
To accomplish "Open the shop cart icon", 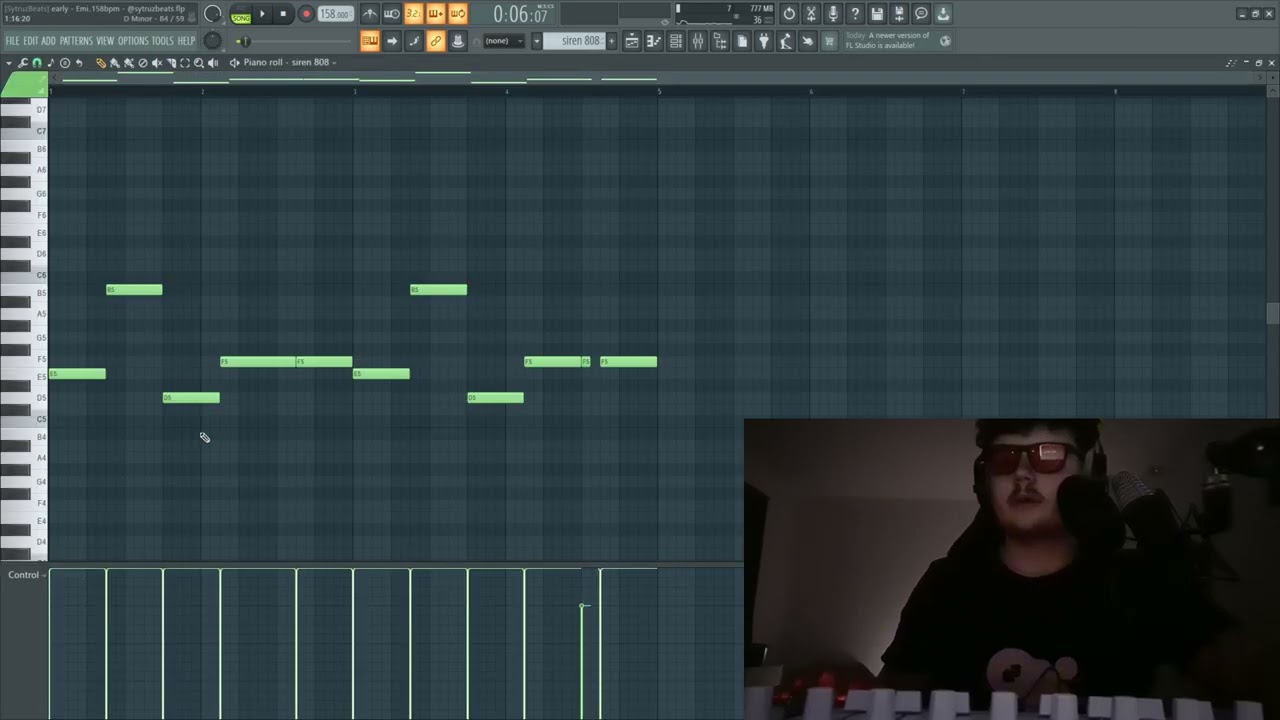I will tap(829, 41).
